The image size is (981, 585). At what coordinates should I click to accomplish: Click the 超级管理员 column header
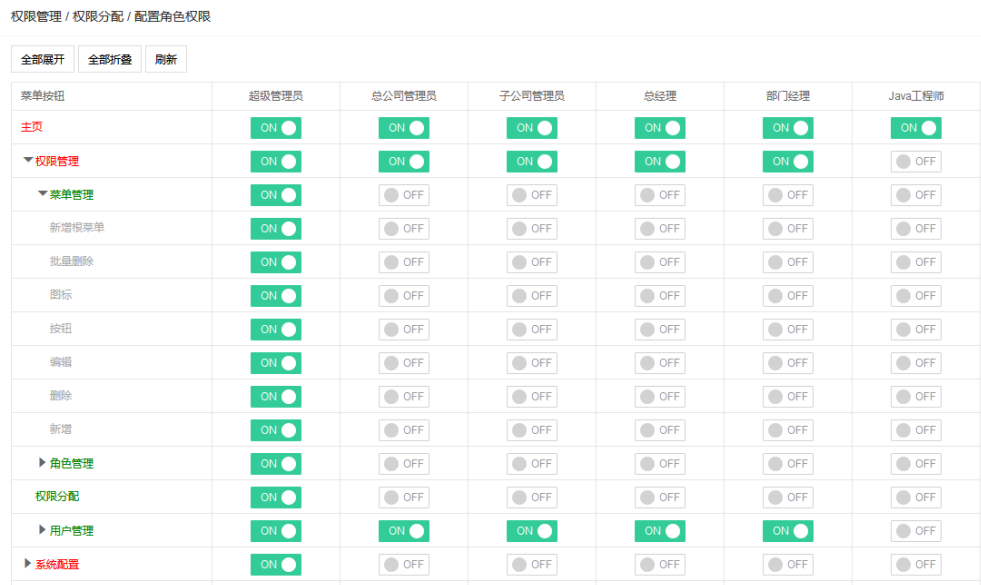click(x=276, y=97)
